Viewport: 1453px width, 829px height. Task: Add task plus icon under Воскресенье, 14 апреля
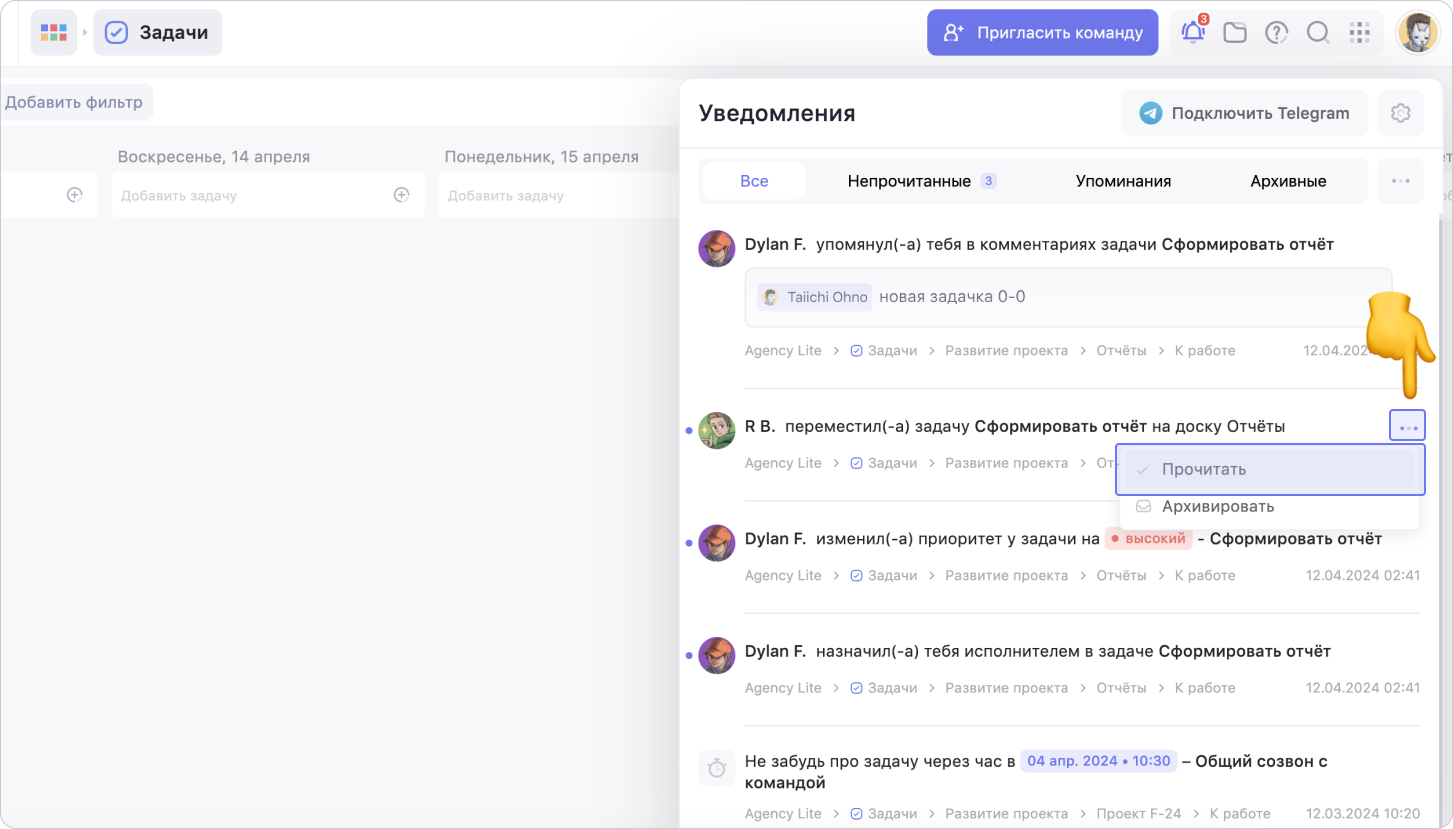click(x=401, y=195)
